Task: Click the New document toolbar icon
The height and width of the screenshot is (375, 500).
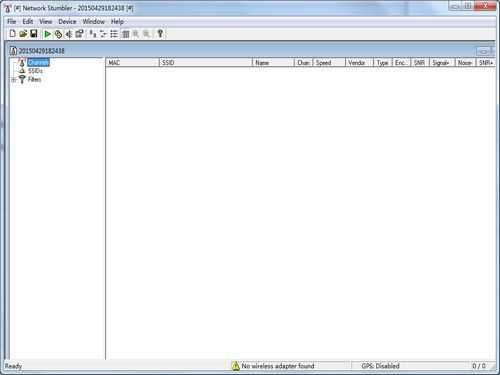Action: [13, 34]
